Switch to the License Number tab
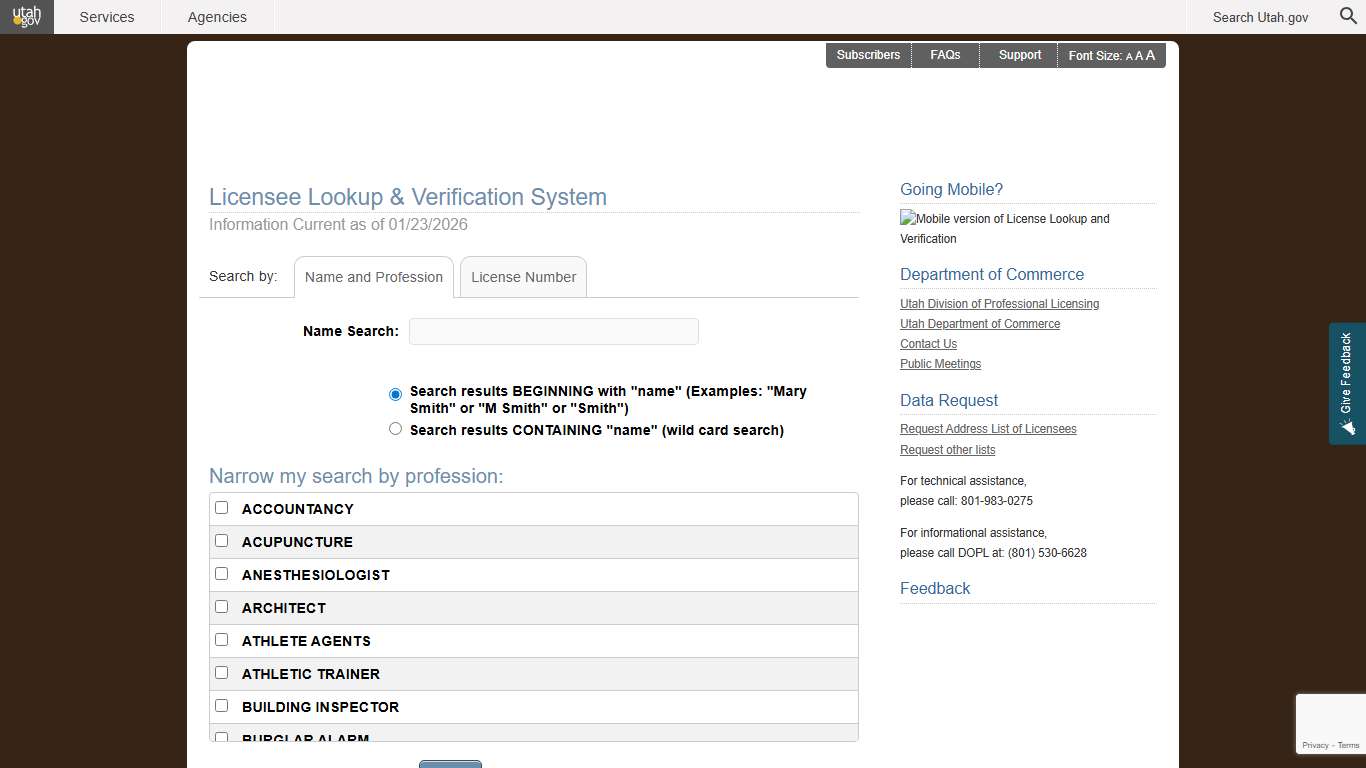 523,277
